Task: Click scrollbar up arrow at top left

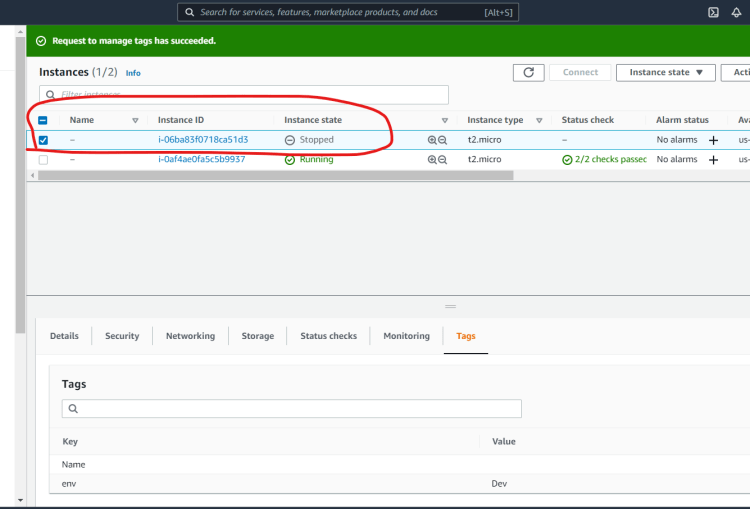Action: (20, 32)
